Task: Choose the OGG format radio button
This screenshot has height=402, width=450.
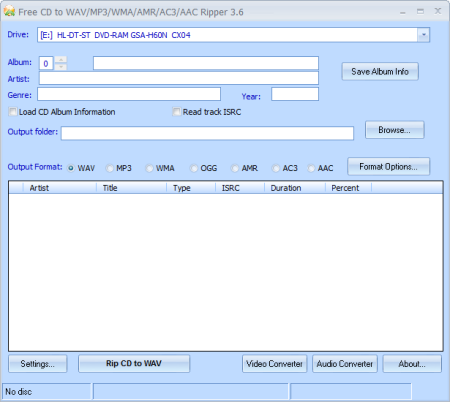Action: tap(194, 168)
